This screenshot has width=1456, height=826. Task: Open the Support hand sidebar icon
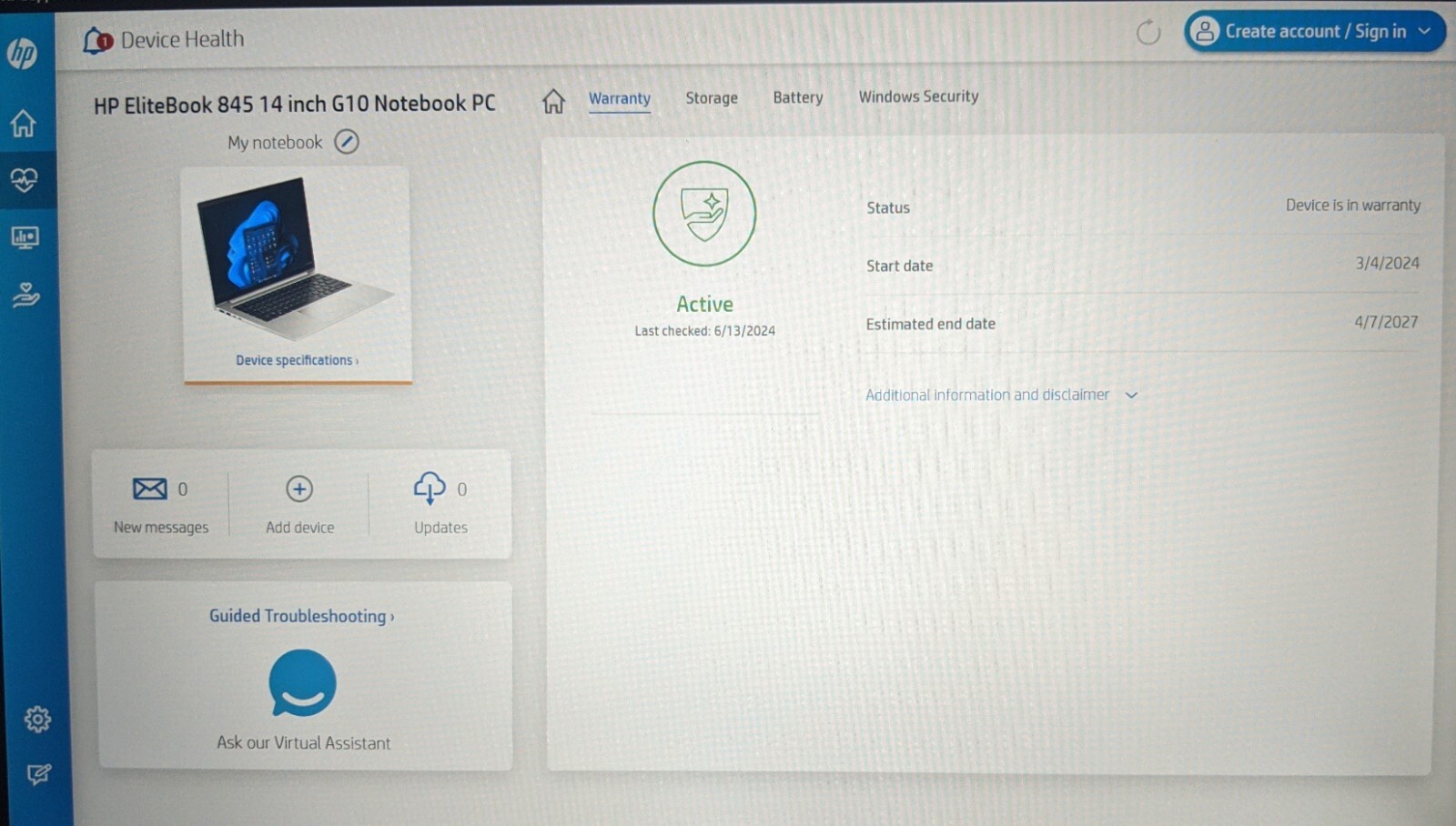pos(25,296)
